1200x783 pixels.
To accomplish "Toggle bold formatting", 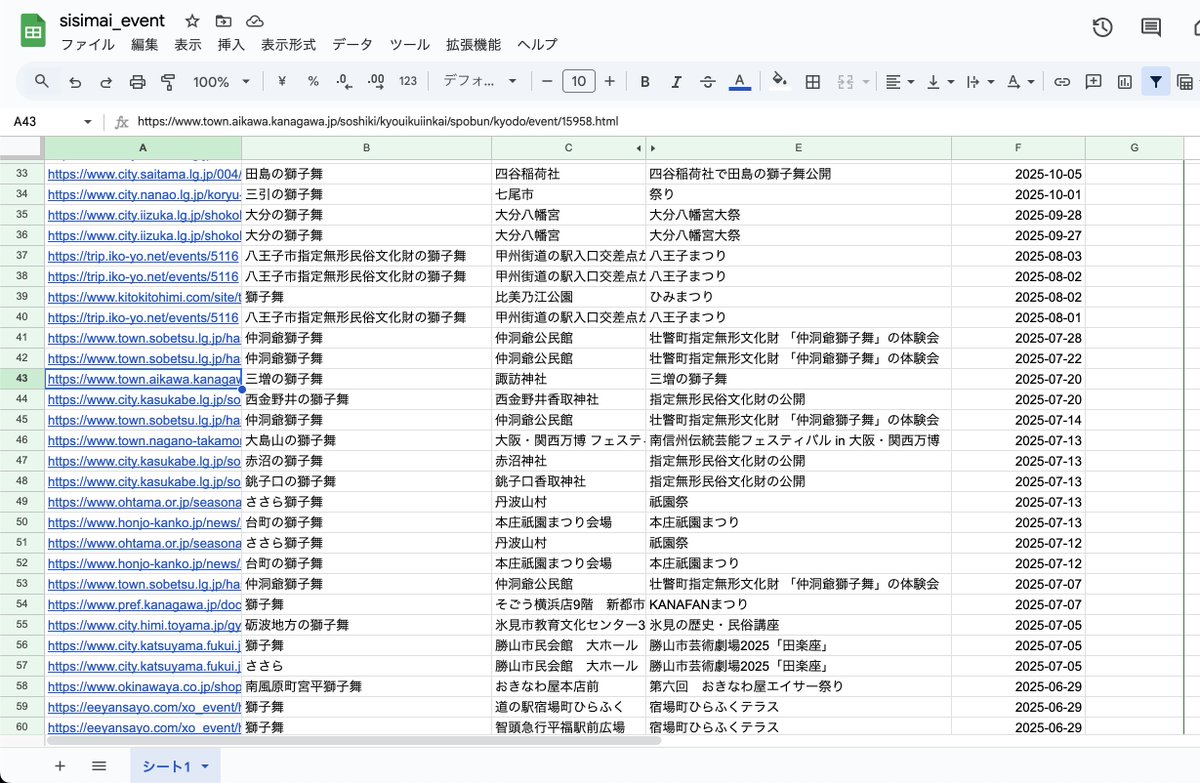I will point(645,81).
